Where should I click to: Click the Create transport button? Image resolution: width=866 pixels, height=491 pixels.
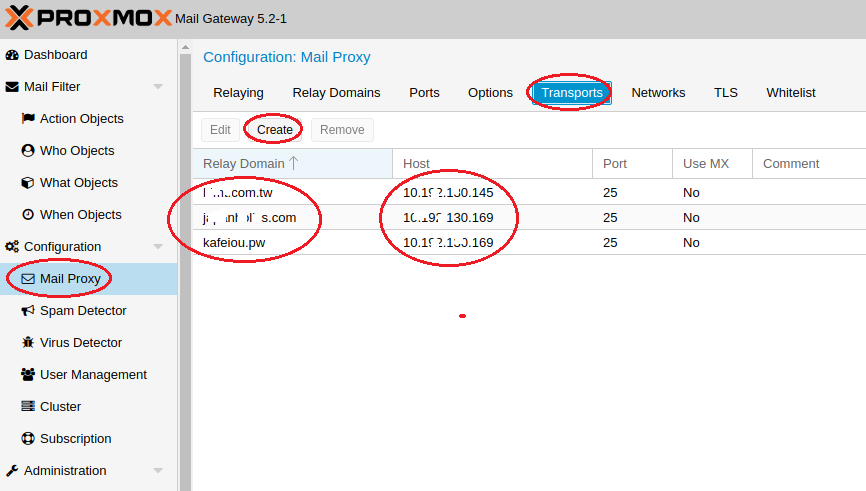(274, 130)
